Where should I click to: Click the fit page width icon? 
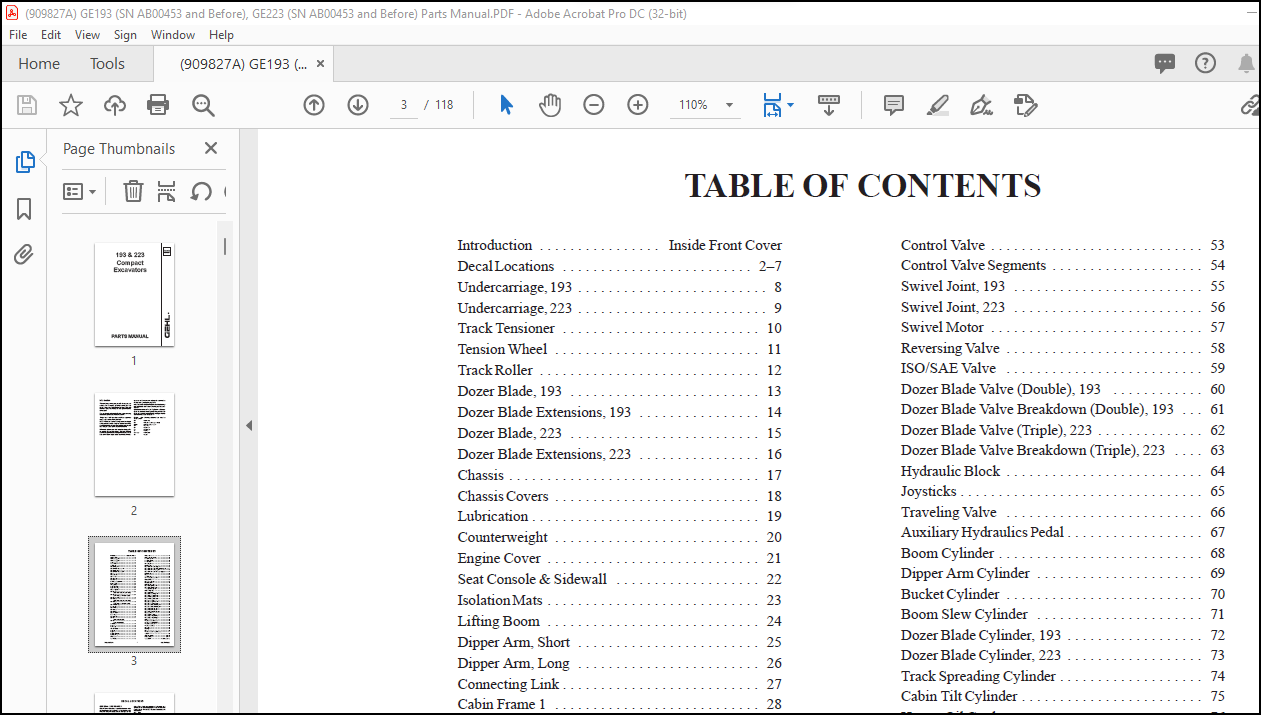pyautogui.click(x=771, y=105)
